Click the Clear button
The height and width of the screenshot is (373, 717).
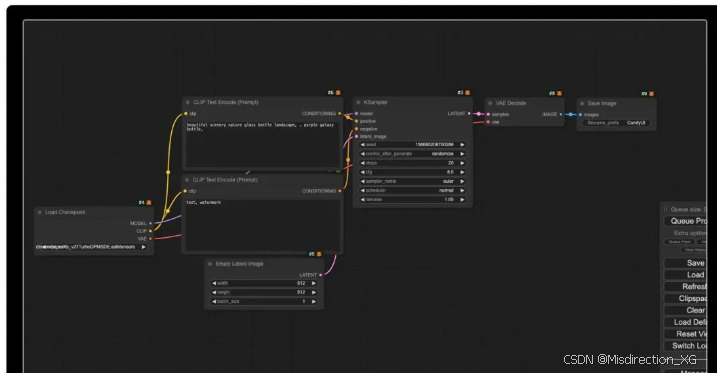(x=685, y=310)
